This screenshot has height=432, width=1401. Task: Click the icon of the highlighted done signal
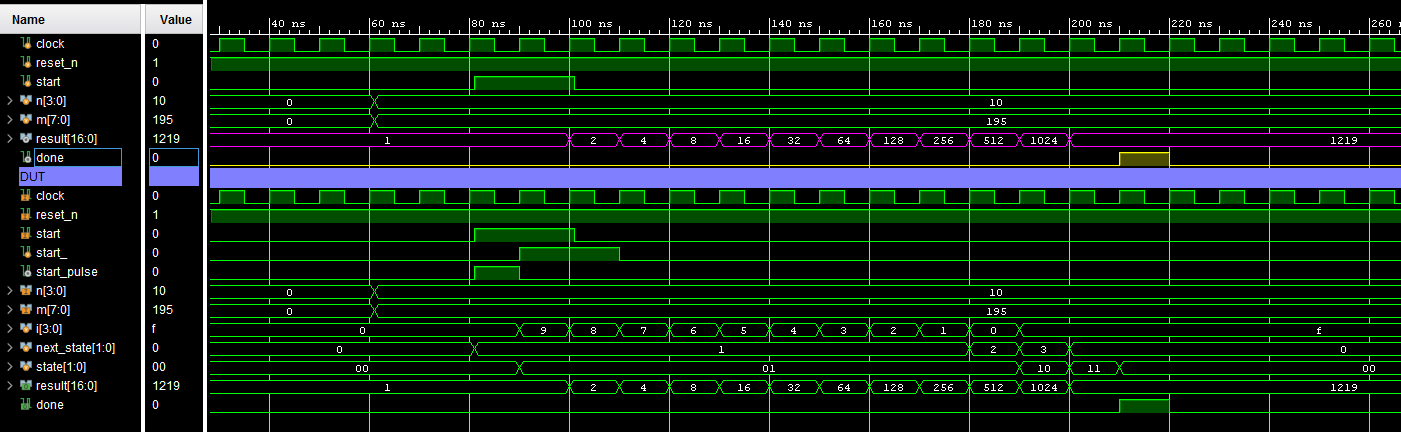(26, 158)
